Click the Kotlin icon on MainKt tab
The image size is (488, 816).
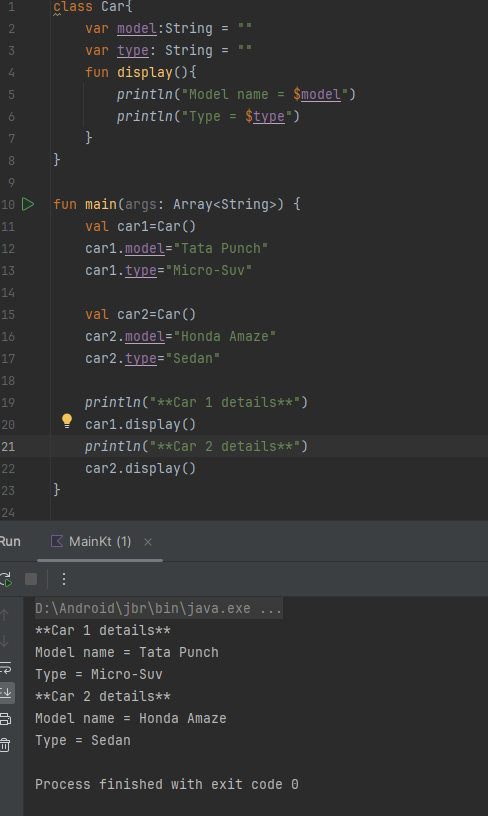(x=57, y=541)
